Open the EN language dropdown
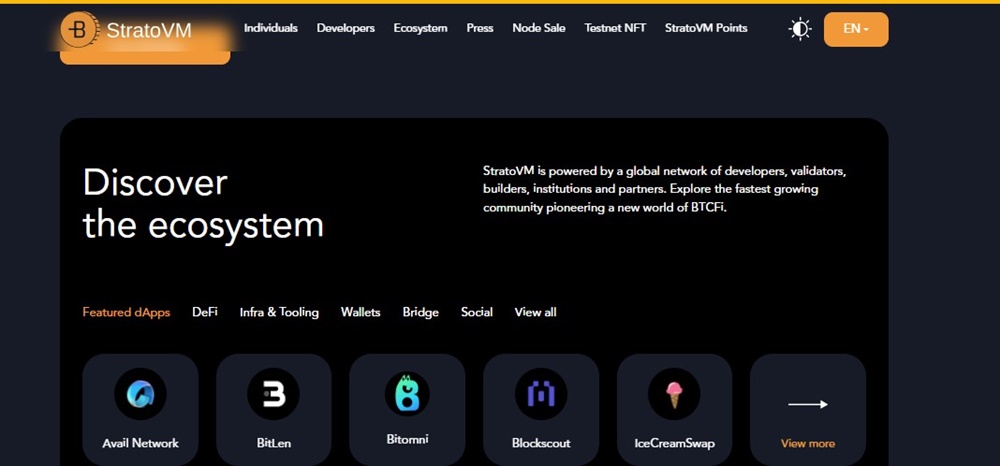The width and height of the screenshot is (1000, 466). [x=855, y=29]
